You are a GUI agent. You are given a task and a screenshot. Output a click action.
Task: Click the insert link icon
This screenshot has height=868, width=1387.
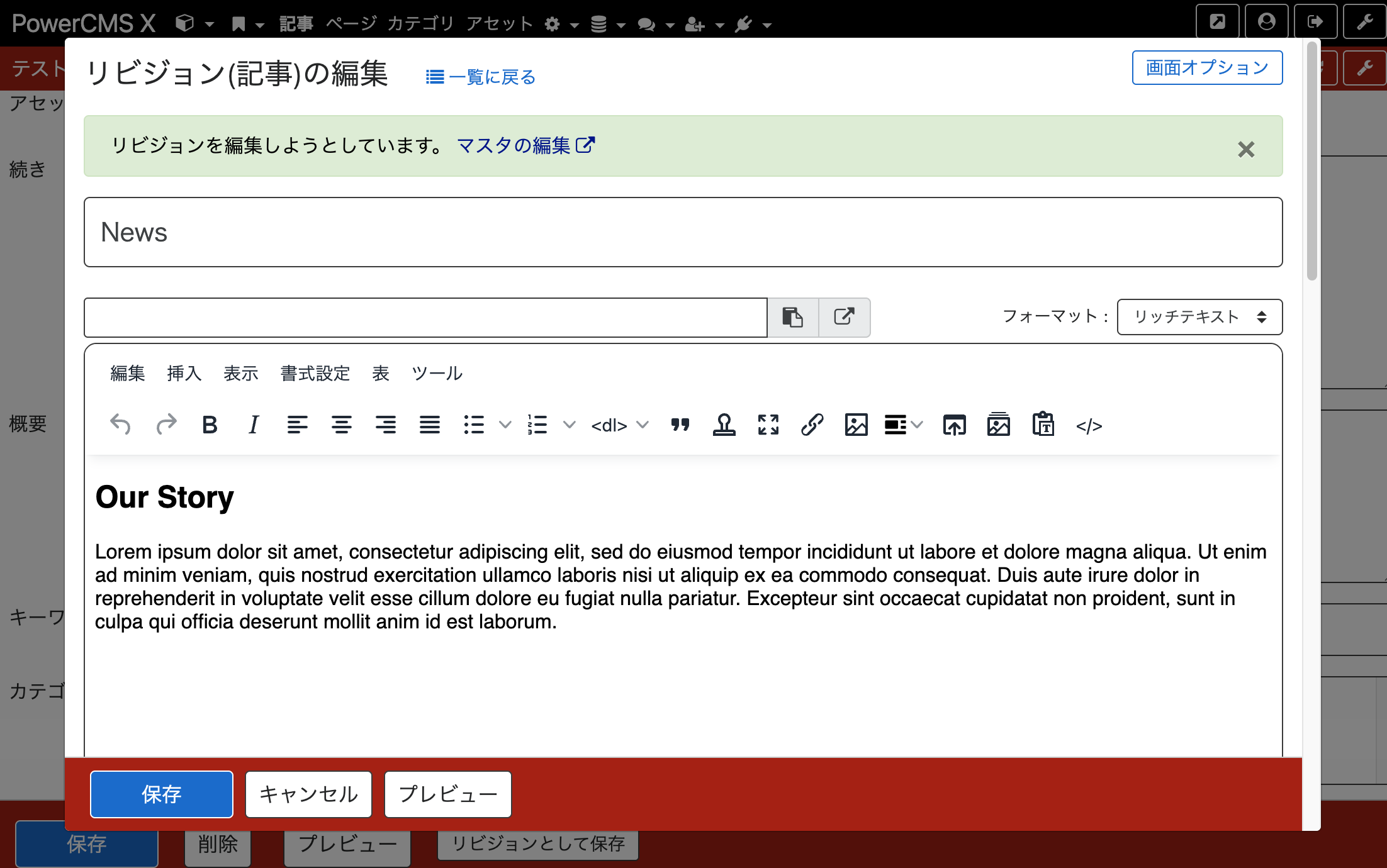pyautogui.click(x=812, y=425)
